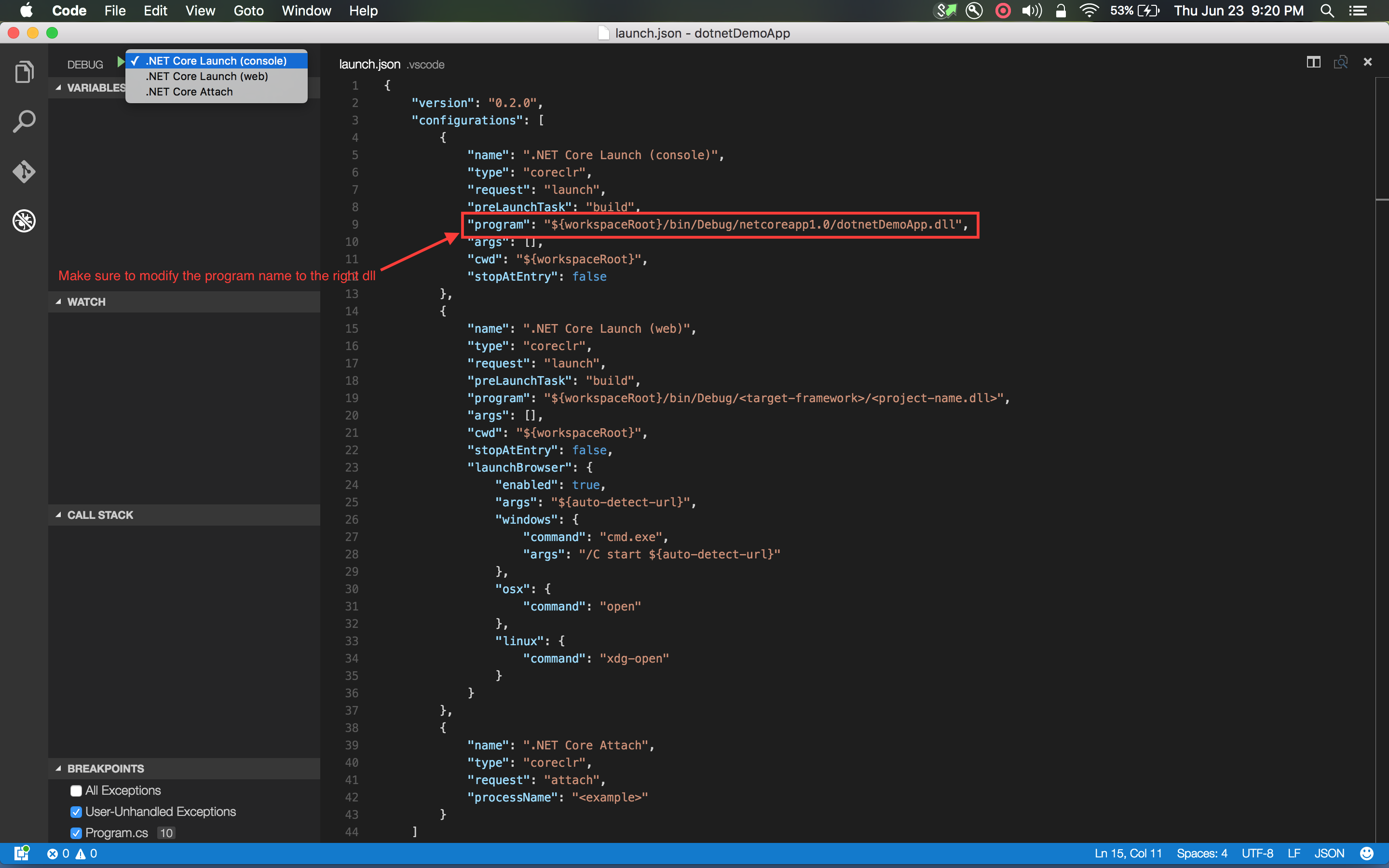This screenshot has width=1389, height=868.
Task: Change end of line via LF status item
Action: coord(1294,854)
